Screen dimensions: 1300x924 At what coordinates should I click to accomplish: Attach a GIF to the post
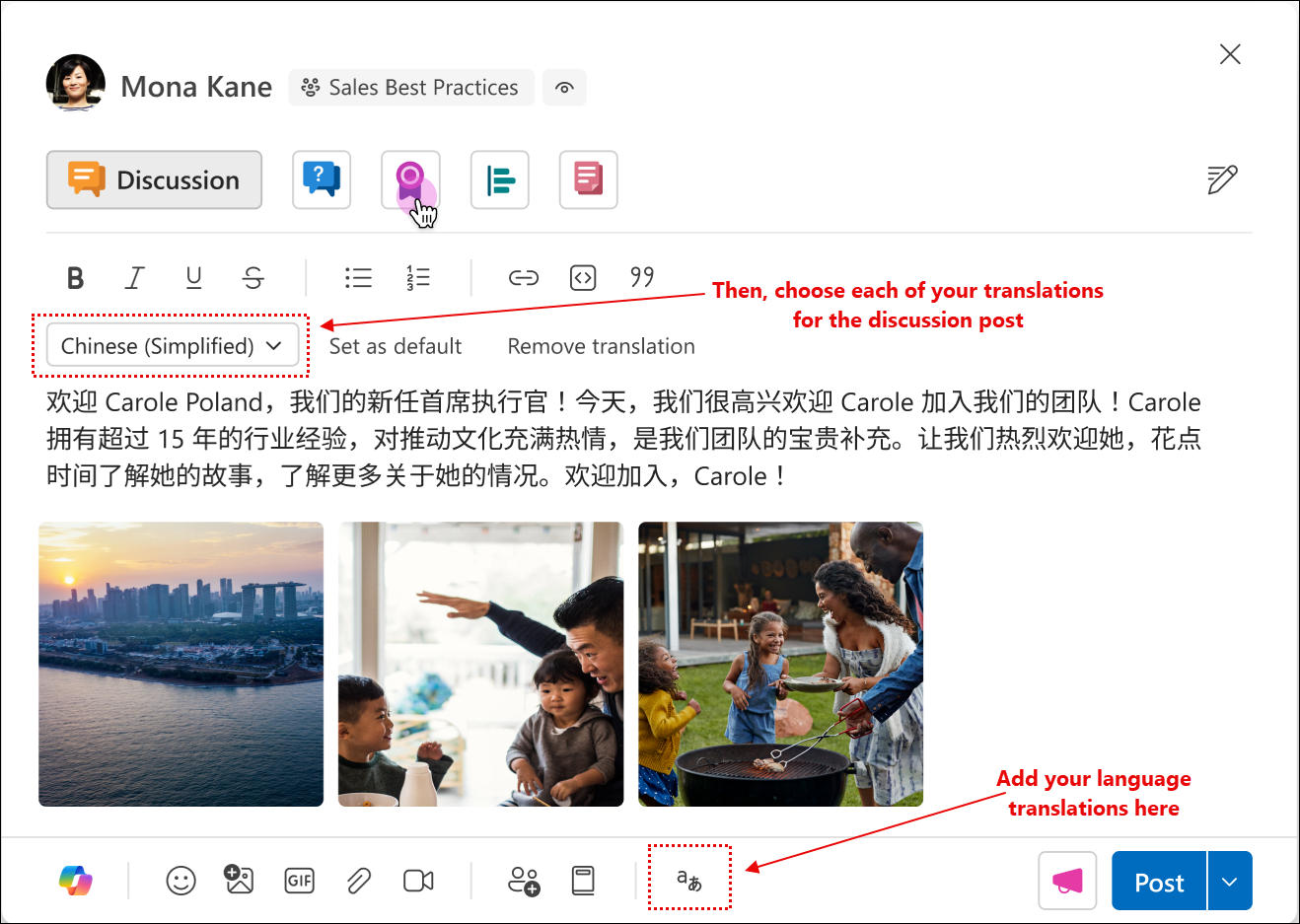299,881
